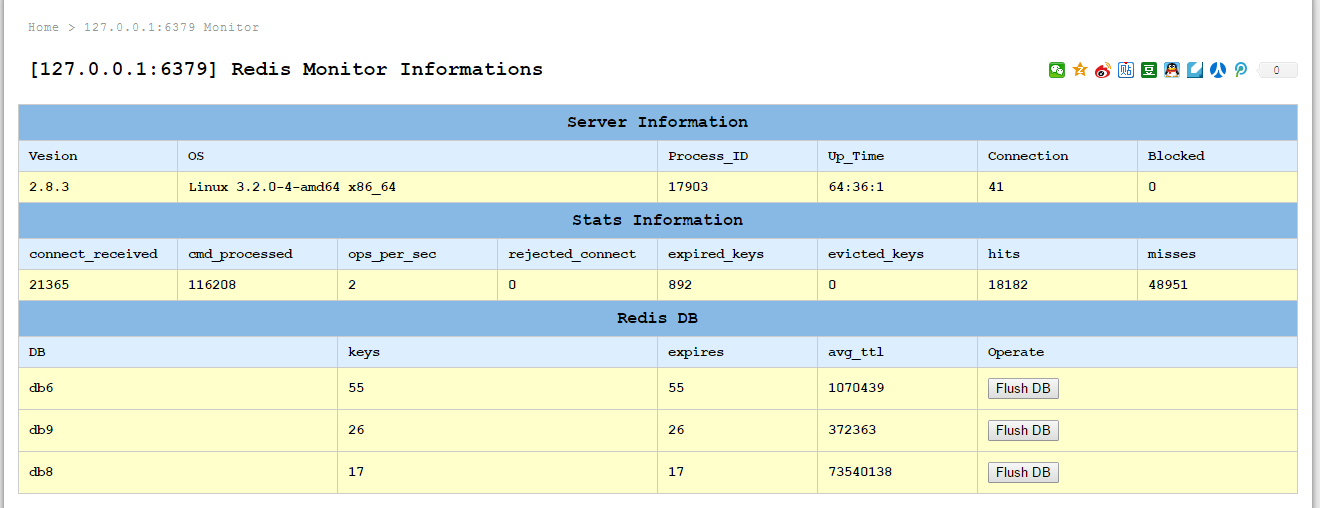This screenshot has width=1320, height=508.
Task: Share to Renren via blue circle icon
Action: pyautogui.click(x=1218, y=70)
